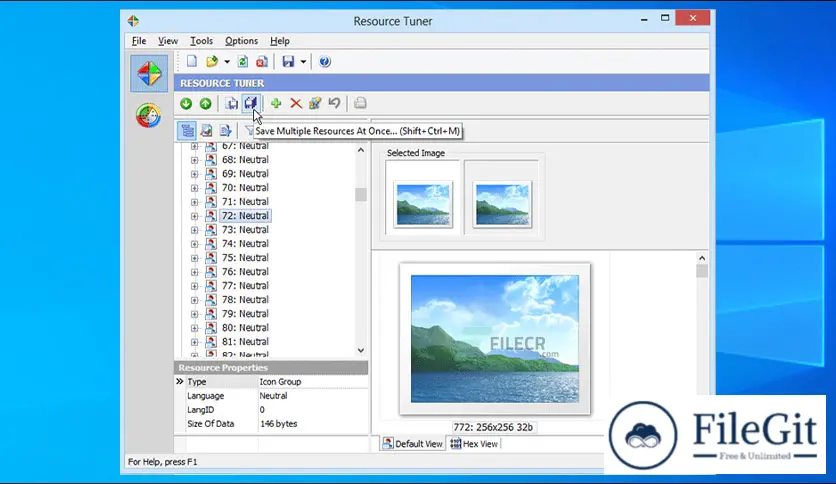This screenshot has width=836, height=484.
Task: Click the Reload file icon with green arrows
Action: [243, 61]
